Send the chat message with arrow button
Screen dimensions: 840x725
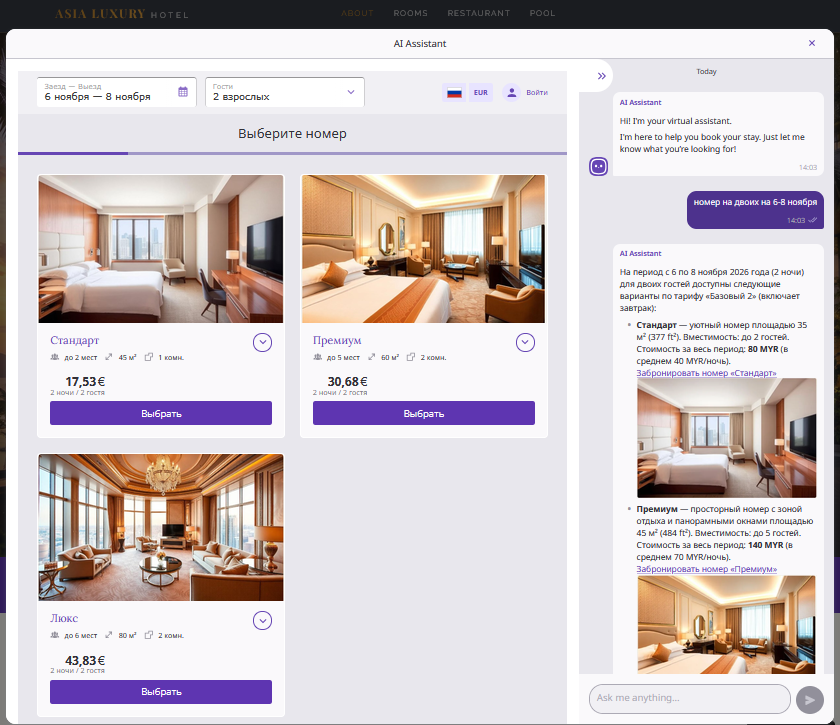[x=809, y=700]
